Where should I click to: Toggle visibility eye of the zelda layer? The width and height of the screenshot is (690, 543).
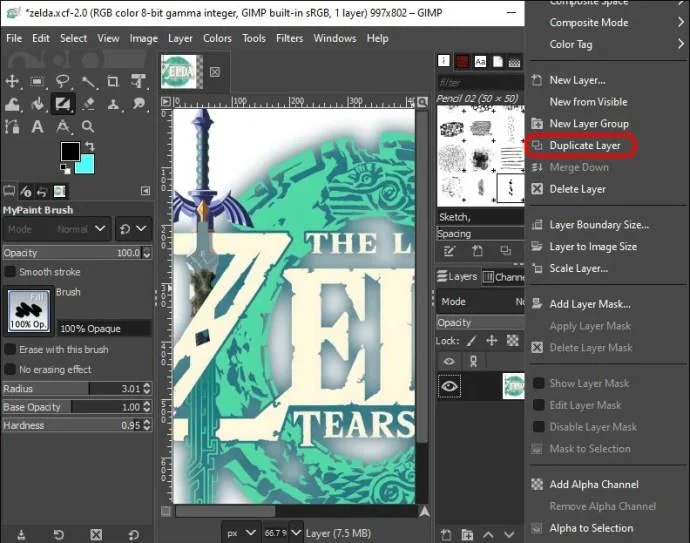tap(449, 386)
